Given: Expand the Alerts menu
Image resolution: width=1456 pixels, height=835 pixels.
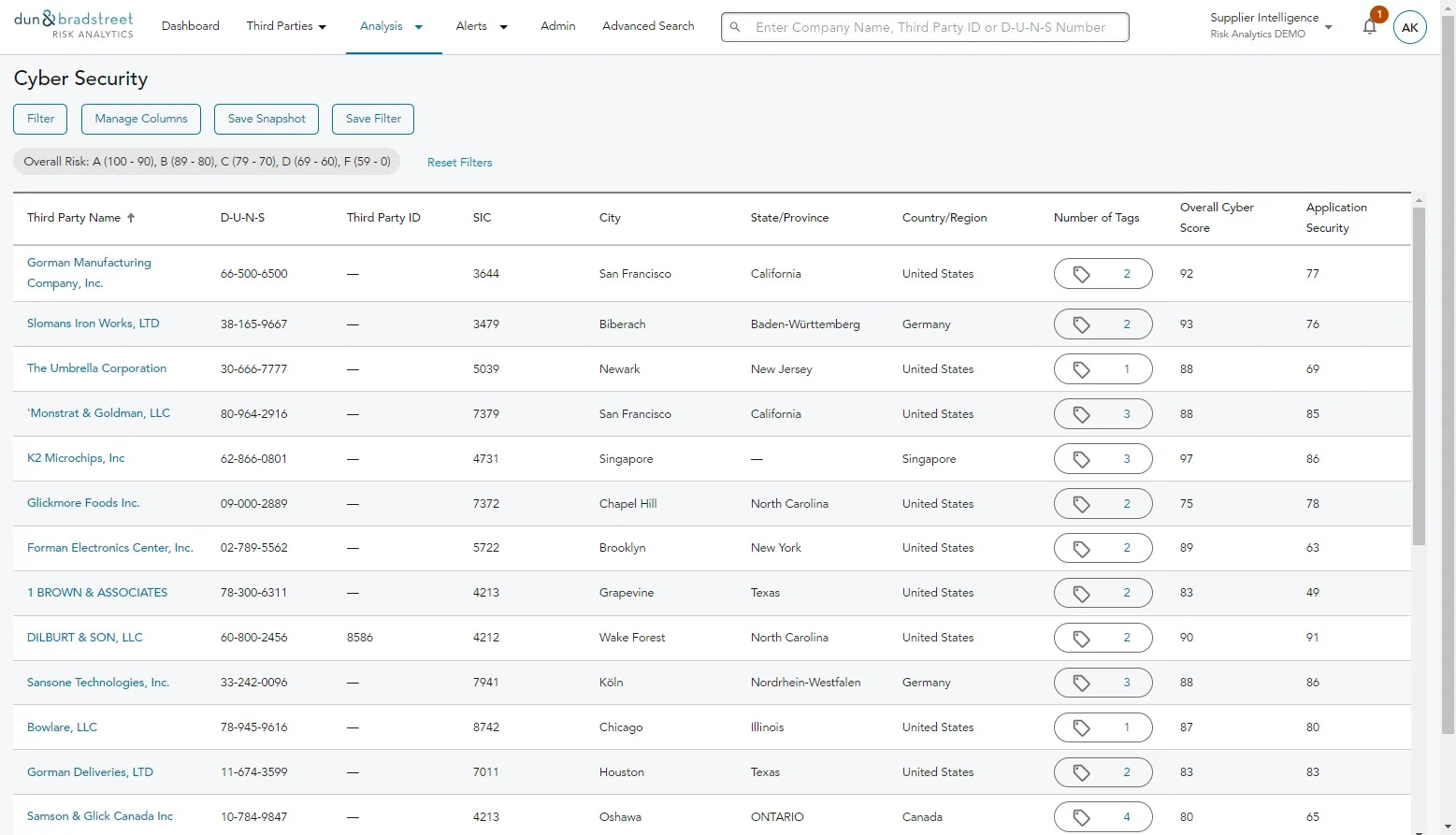Looking at the screenshot, I should point(482,26).
